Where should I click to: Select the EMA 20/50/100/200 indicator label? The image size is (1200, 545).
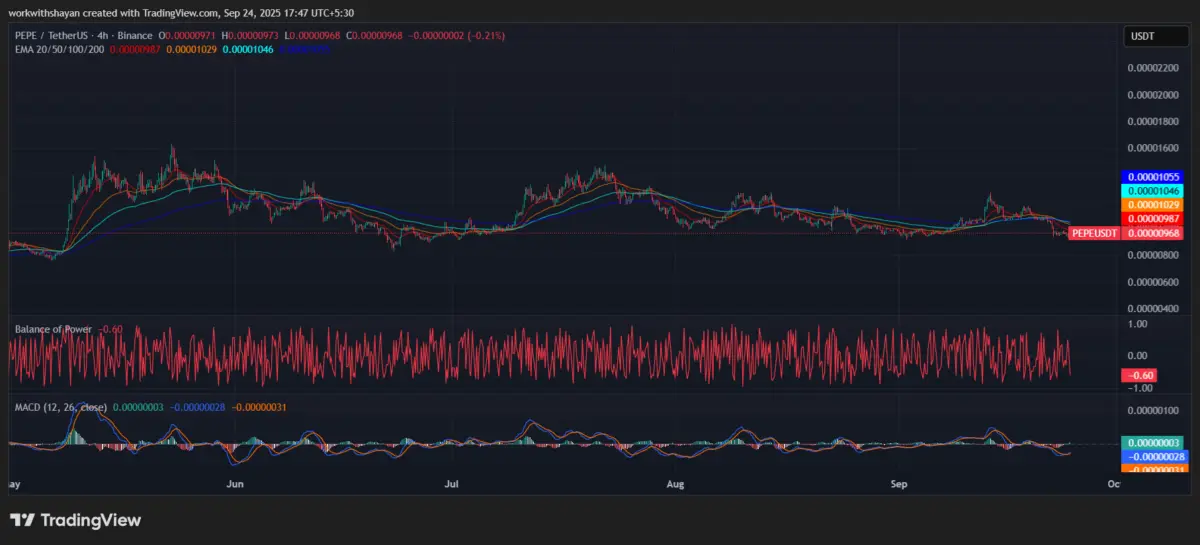coord(58,48)
